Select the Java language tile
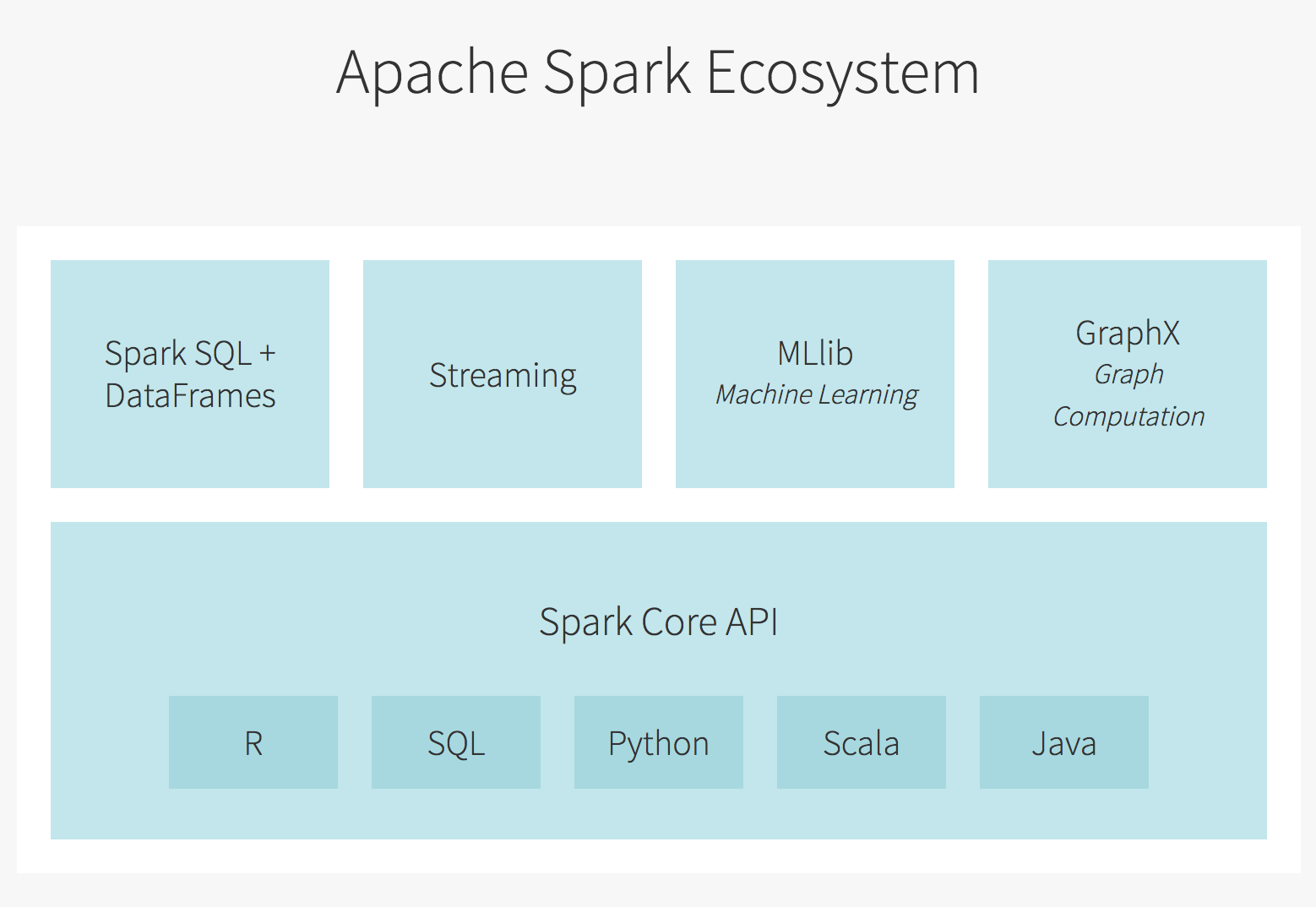The height and width of the screenshot is (907, 1316). click(1063, 742)
